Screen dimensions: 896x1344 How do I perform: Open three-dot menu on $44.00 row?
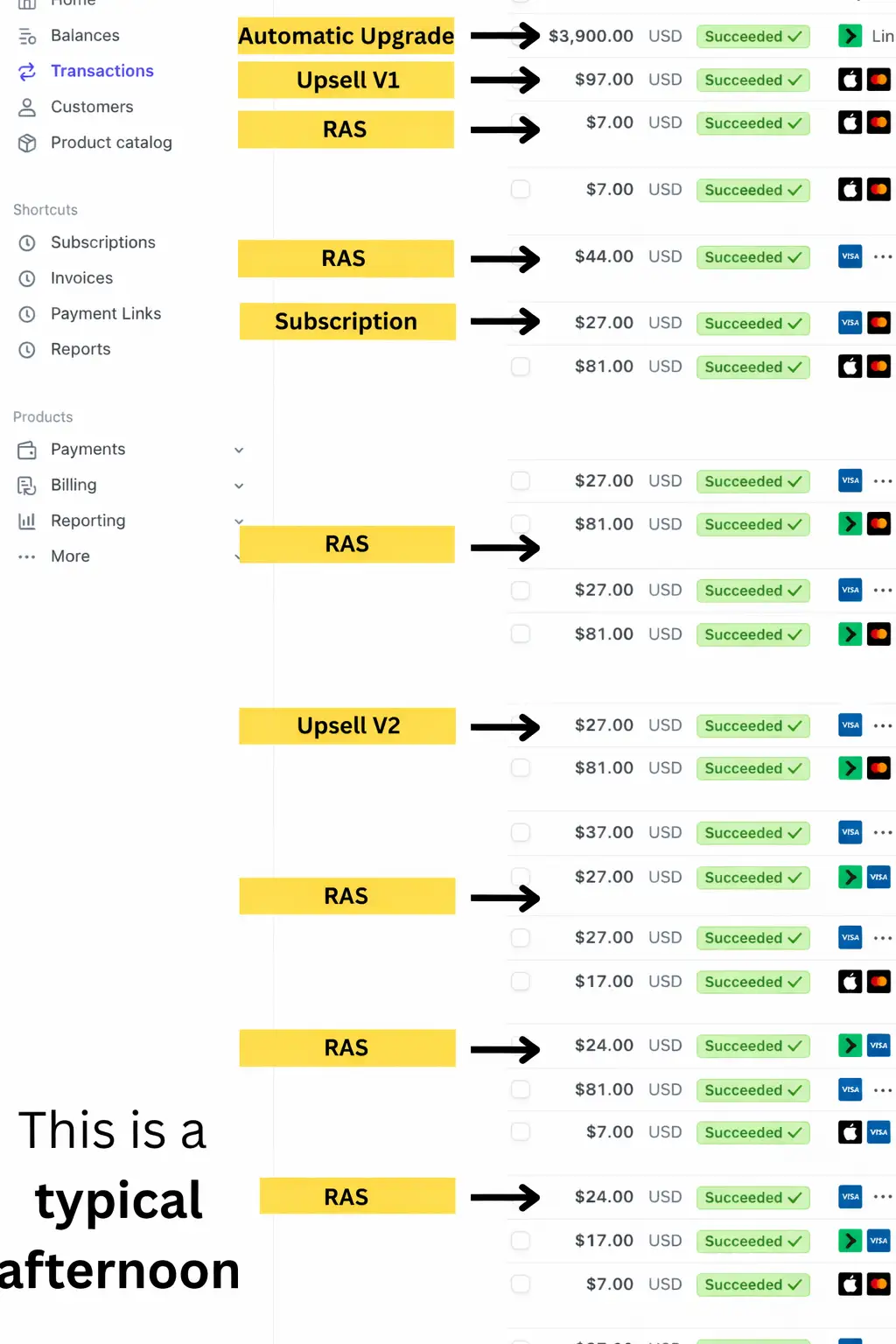coord(882,256)
